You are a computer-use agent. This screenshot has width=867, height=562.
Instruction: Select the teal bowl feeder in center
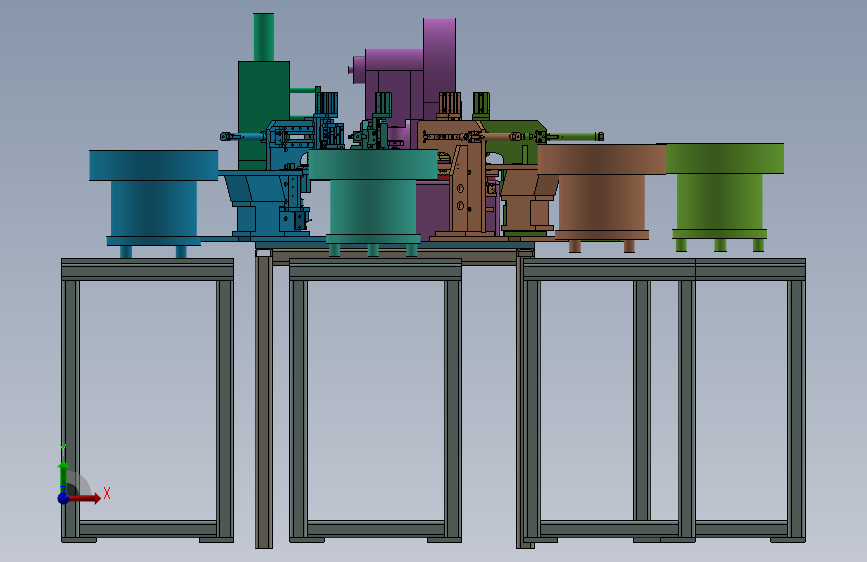[373, 202]
